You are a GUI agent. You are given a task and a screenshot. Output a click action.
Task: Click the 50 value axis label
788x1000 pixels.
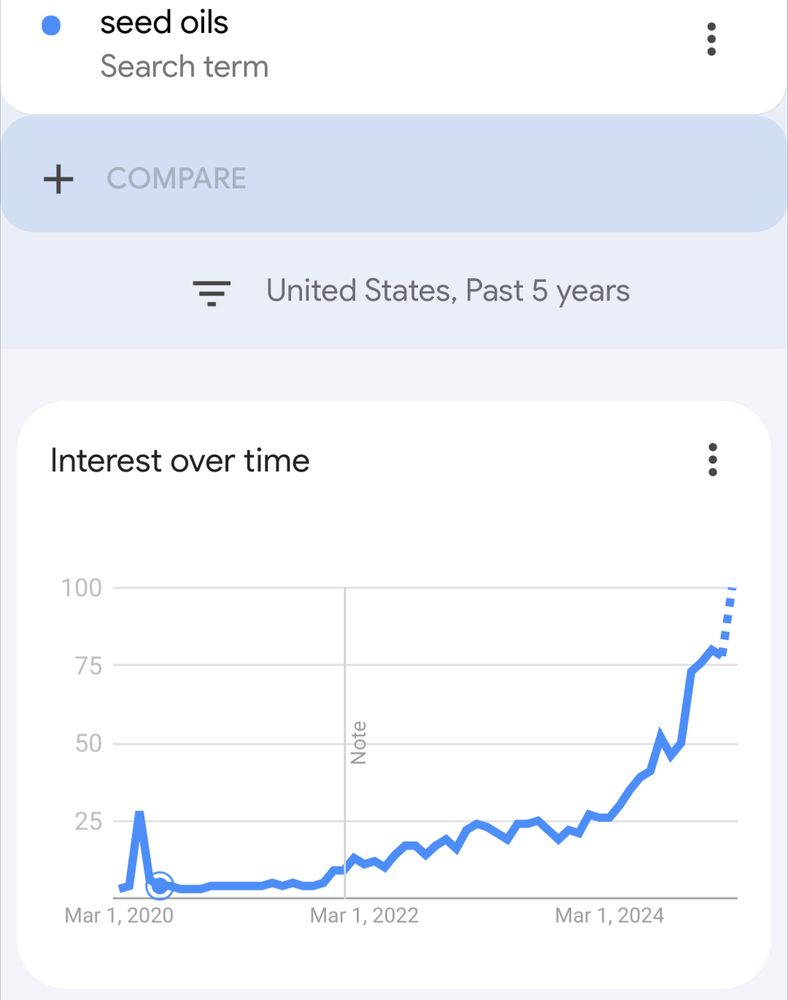(x=88, y=743)
